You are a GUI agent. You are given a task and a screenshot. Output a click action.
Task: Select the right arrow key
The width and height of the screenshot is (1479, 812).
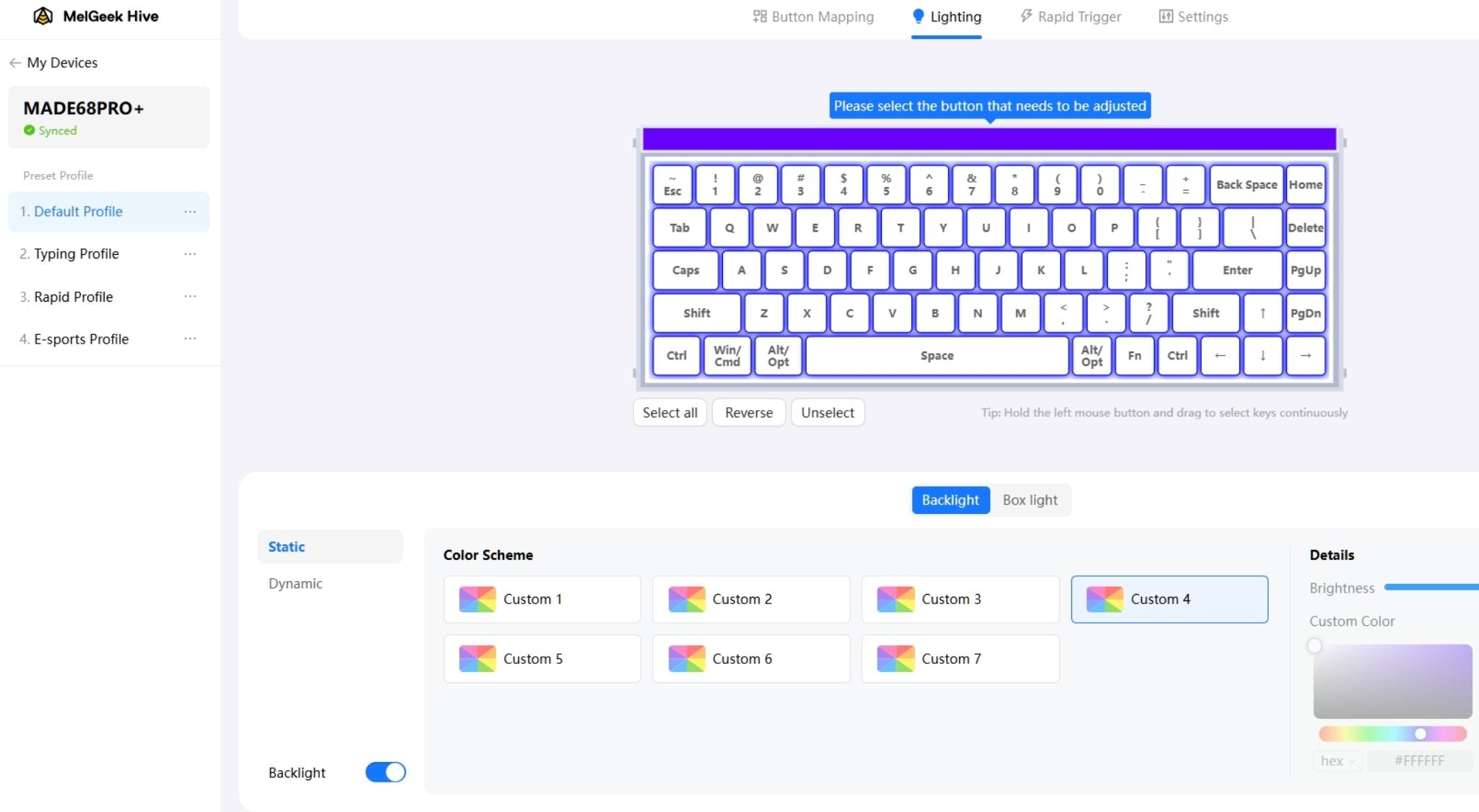click(x=1306, y=356)
